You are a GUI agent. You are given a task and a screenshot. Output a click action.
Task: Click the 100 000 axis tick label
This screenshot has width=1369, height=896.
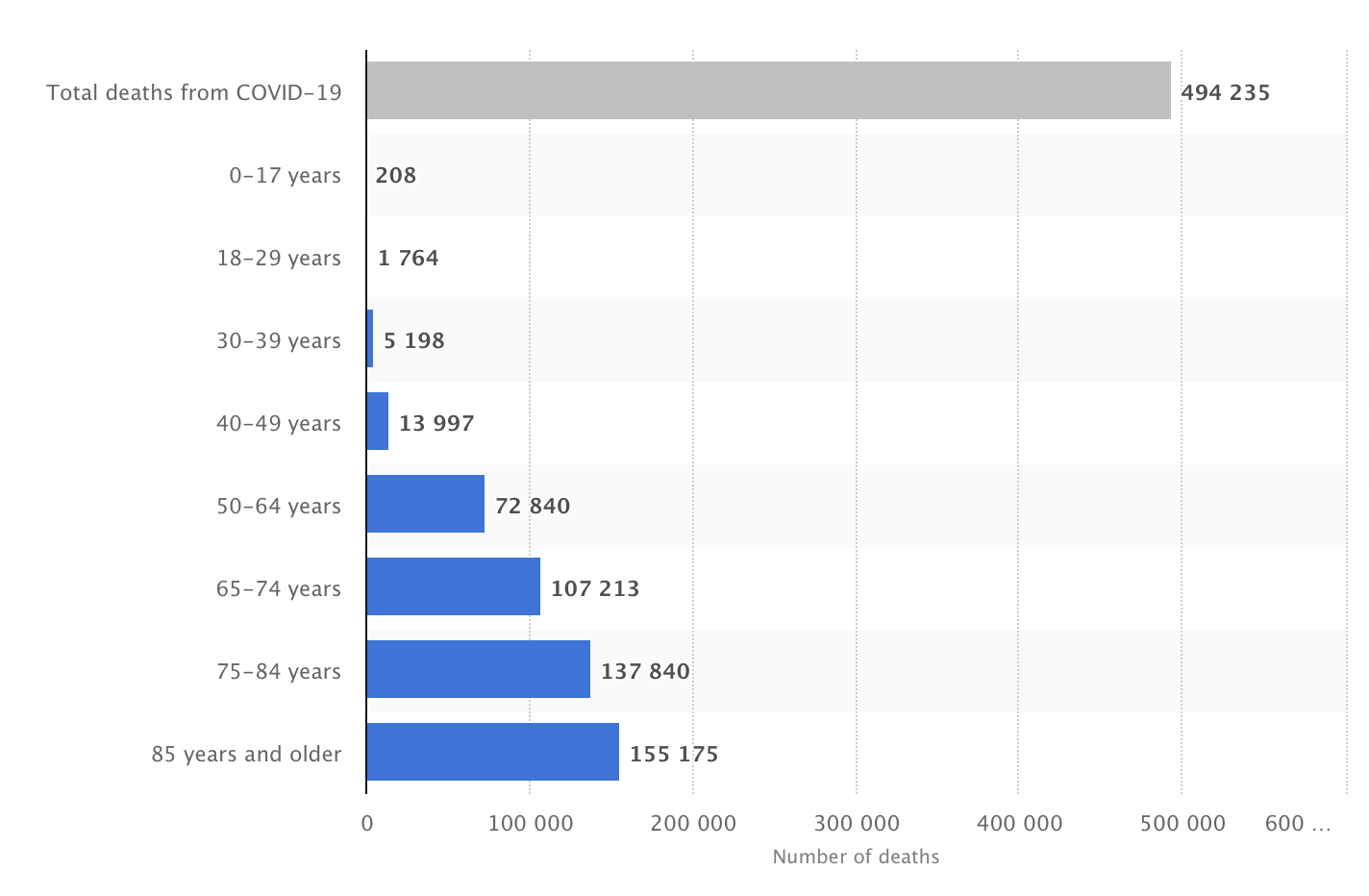tap(530, 824)
